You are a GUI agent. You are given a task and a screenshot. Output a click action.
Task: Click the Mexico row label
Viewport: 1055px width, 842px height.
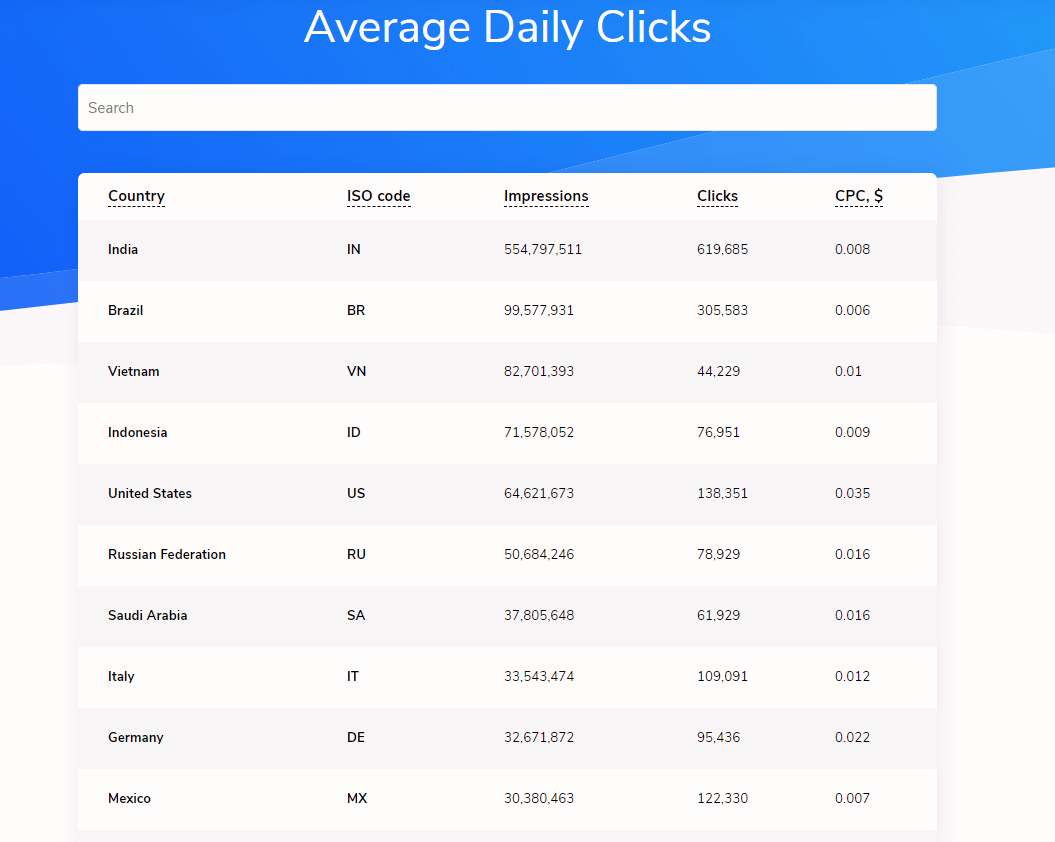129,799
